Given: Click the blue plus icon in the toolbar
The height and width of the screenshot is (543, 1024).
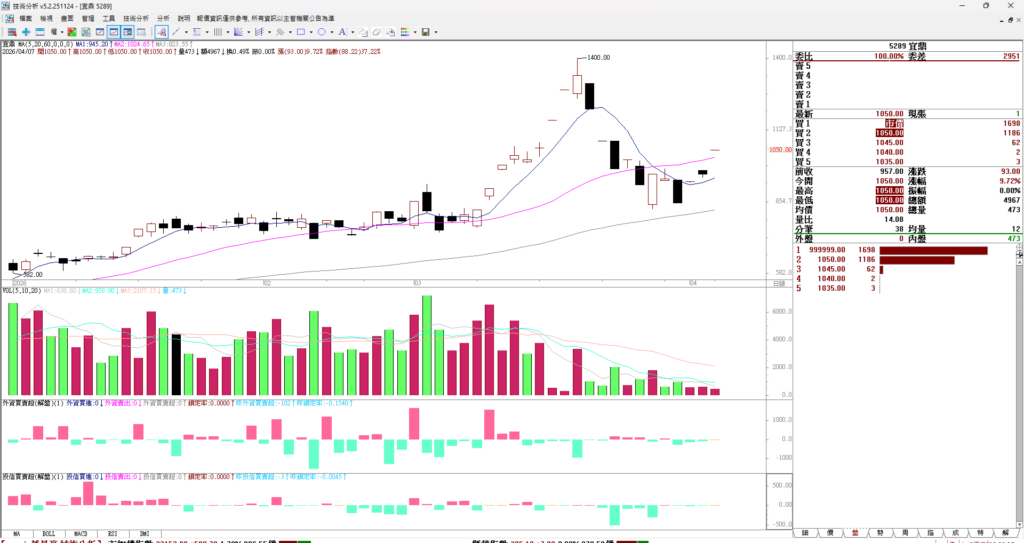Looking at the screenshot, I should point(26,32).
